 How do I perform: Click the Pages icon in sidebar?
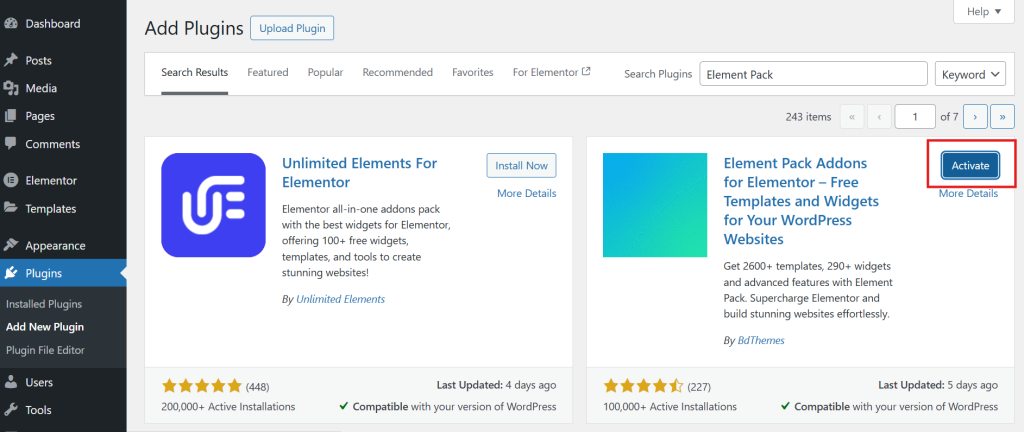pyautogui.click(x=11, y=116)
